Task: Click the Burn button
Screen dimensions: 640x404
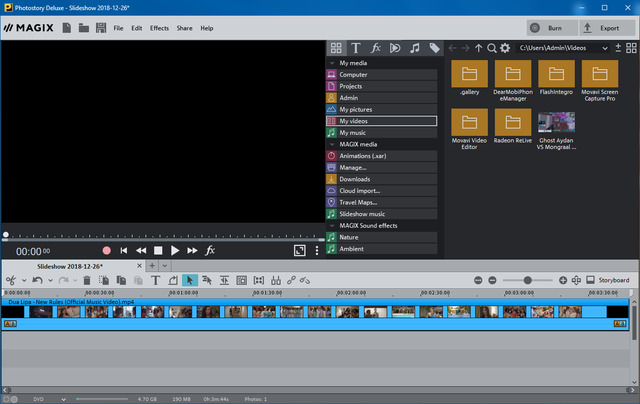Action: click(552, 28)
